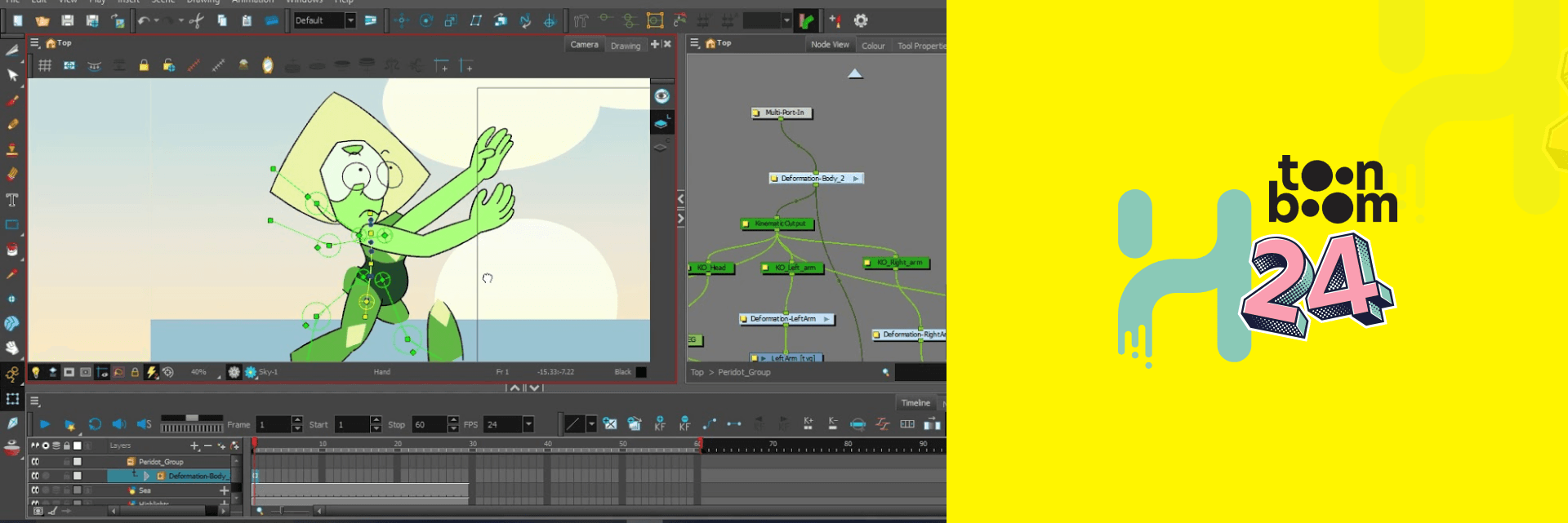
Task: Add a layer with the plus button
Action: (x=194, y=445)
